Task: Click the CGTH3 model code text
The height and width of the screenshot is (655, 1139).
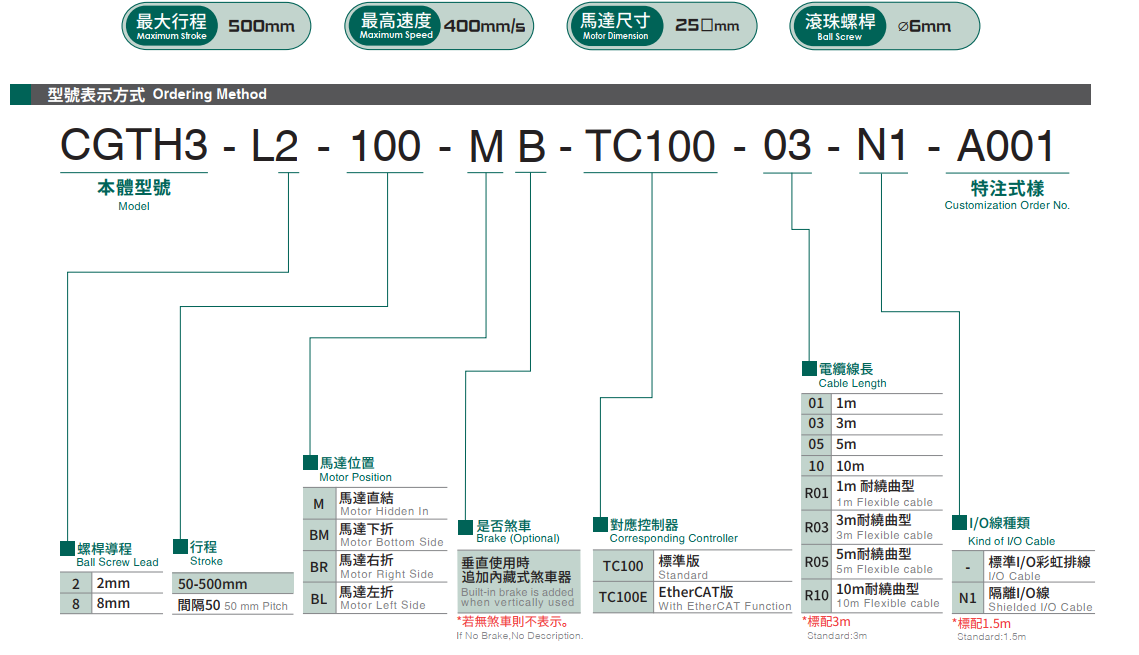Action: pyautogui.click(x=134, y=147)
